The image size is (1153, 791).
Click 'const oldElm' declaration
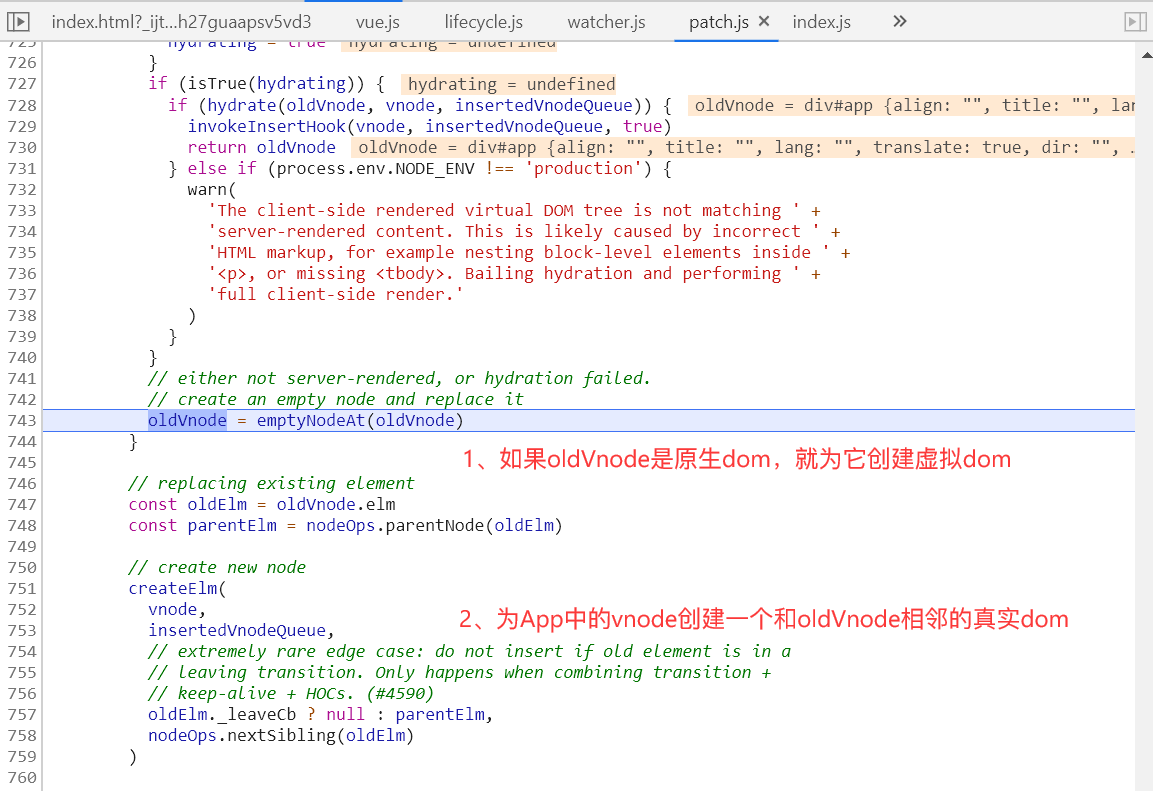188,504
